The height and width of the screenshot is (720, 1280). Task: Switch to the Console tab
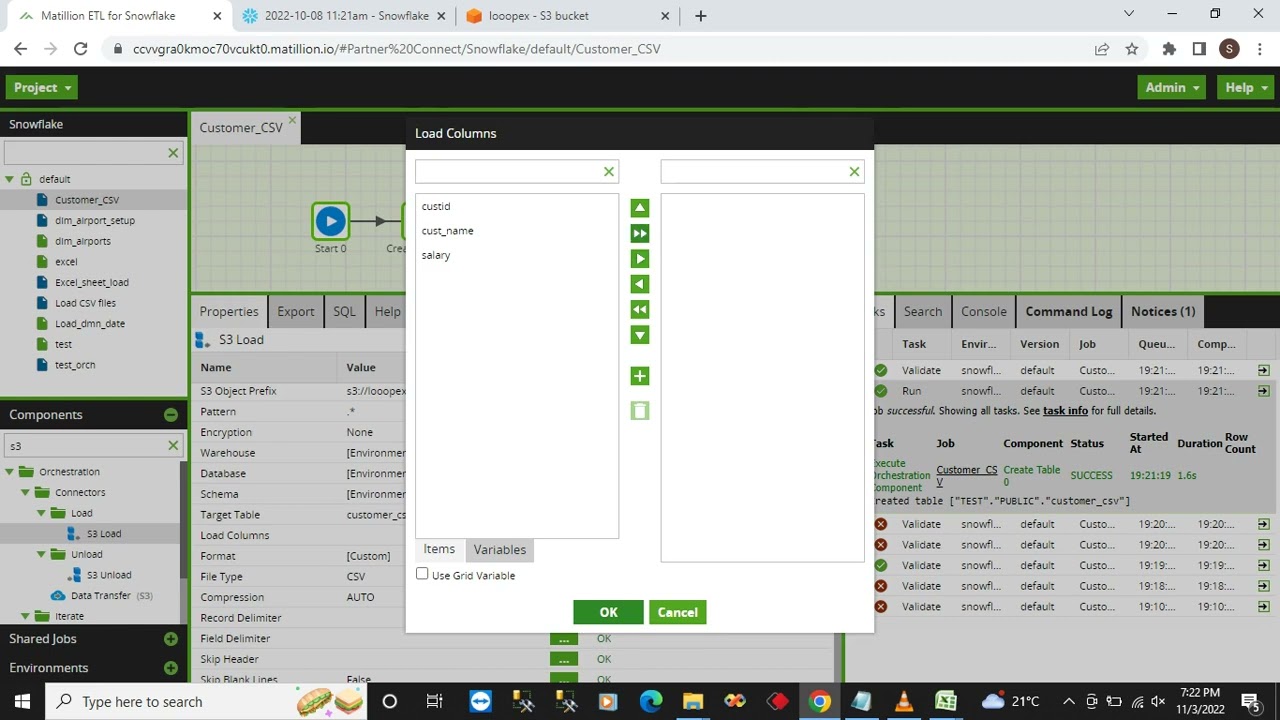coord(984,312)
